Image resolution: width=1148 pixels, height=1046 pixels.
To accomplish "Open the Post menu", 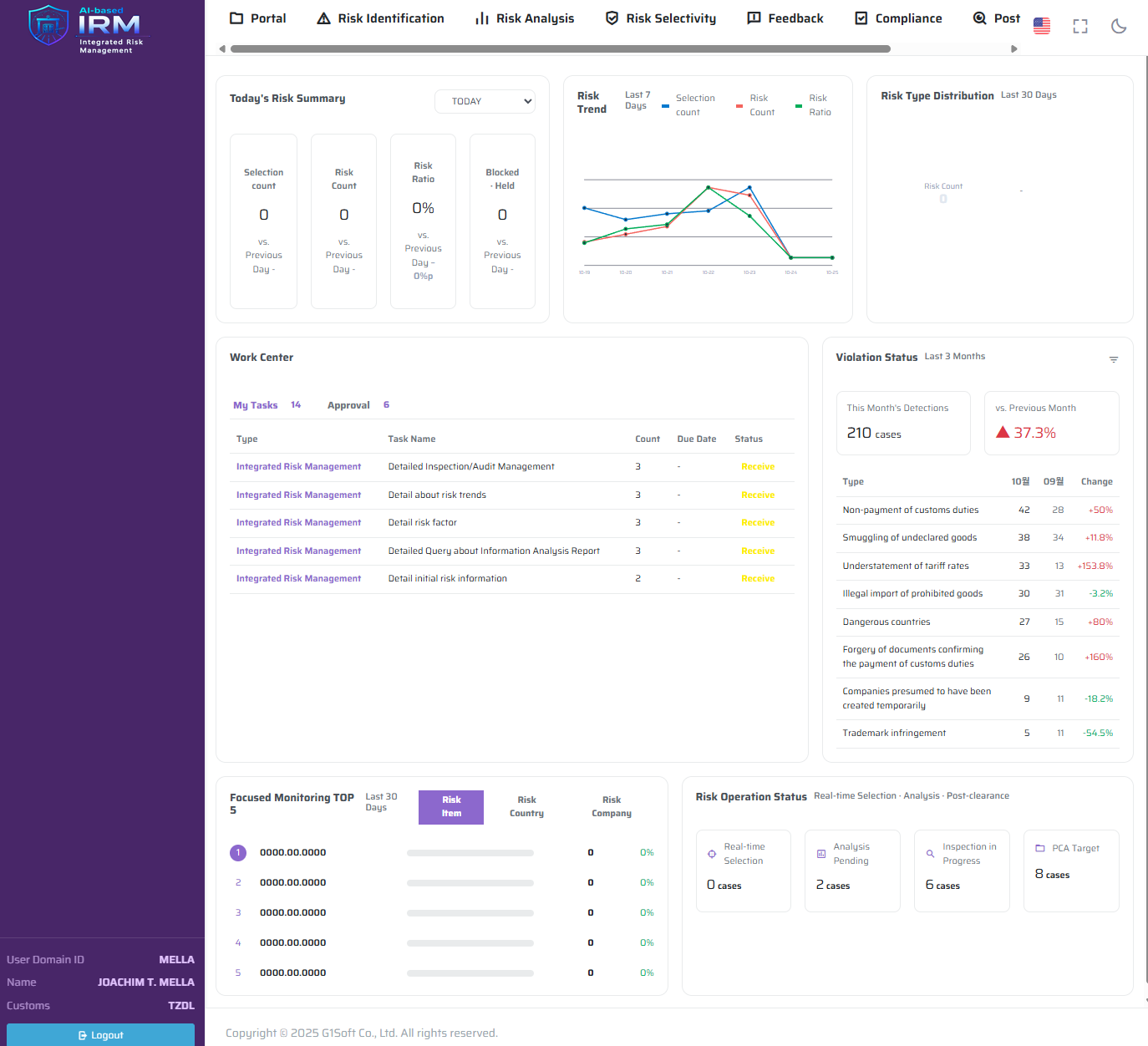I will (997, 18).
